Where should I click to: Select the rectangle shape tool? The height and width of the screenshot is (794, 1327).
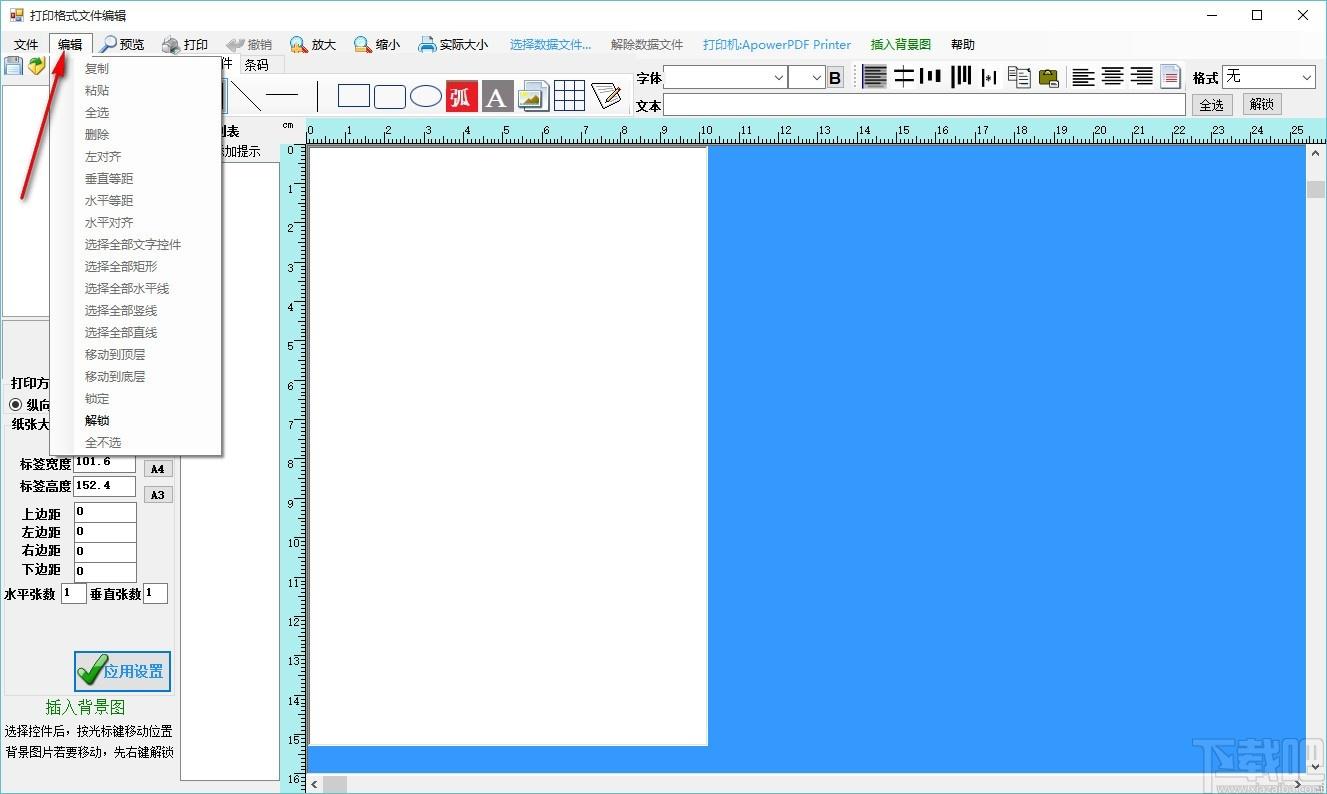tap(353, 96)
